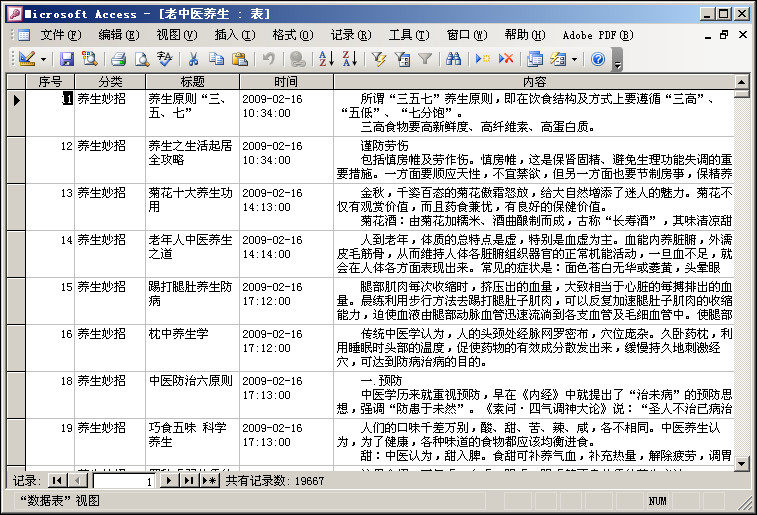
Task: Expand the New Object dropdown arrow
Action: 574,59
